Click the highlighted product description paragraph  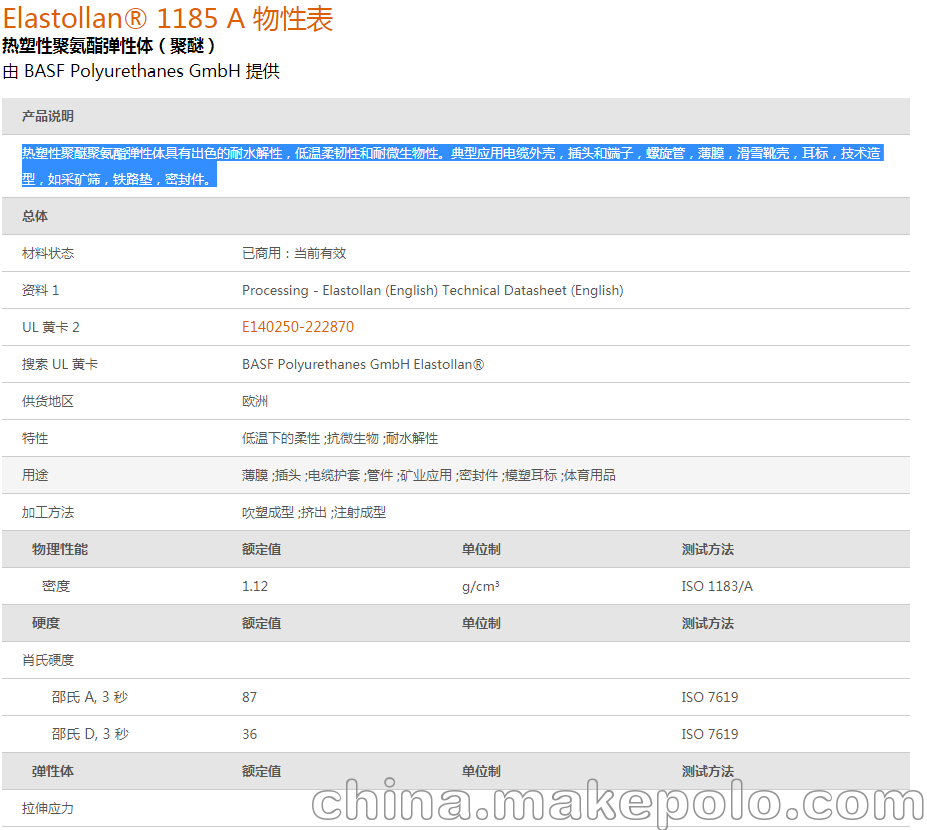(x=453, y=166)
